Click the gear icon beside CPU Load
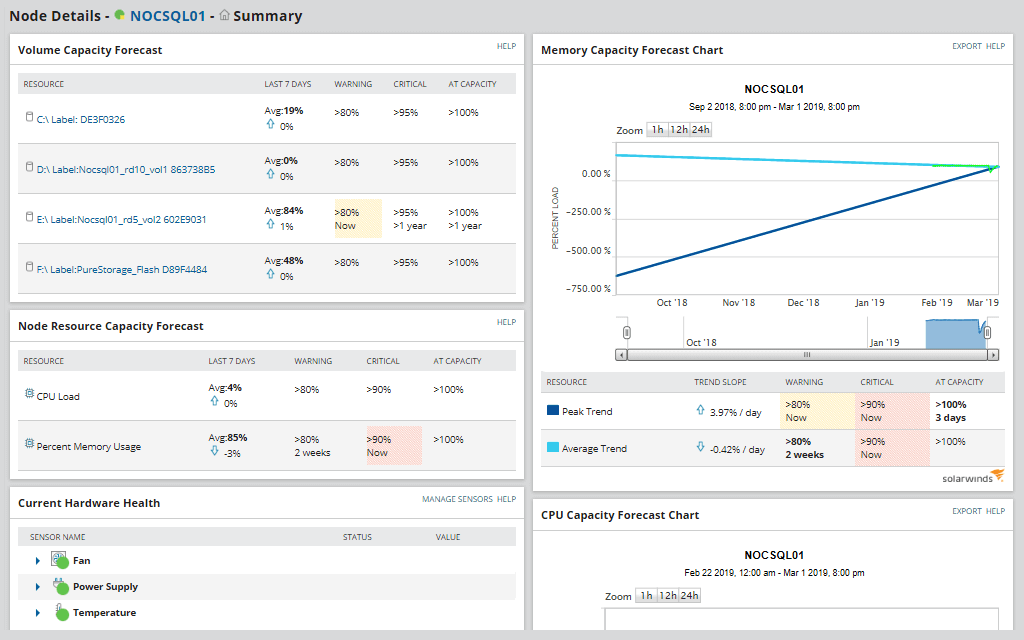 click(27, 390)
